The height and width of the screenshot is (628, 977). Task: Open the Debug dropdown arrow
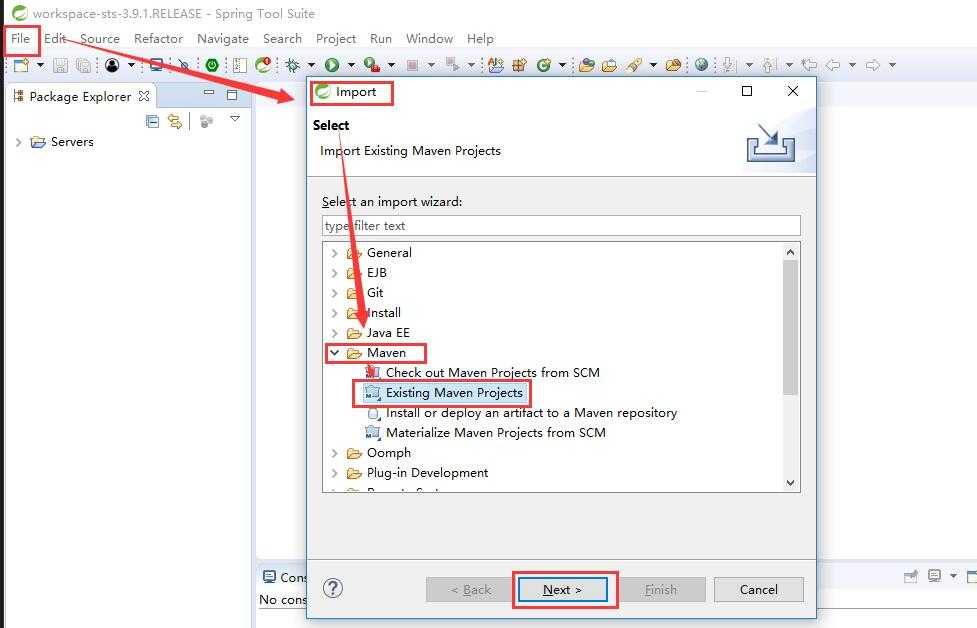[x=311, y=65]
